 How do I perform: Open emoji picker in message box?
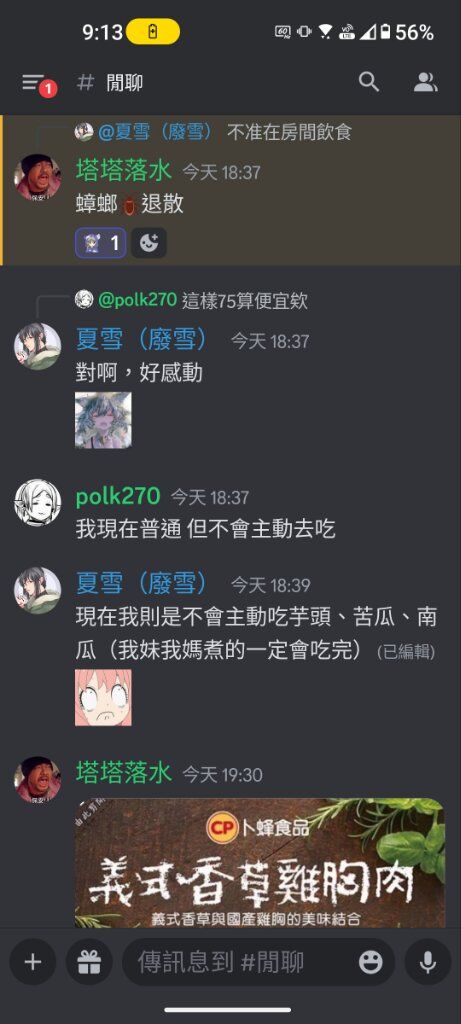[x=370, y=961]
